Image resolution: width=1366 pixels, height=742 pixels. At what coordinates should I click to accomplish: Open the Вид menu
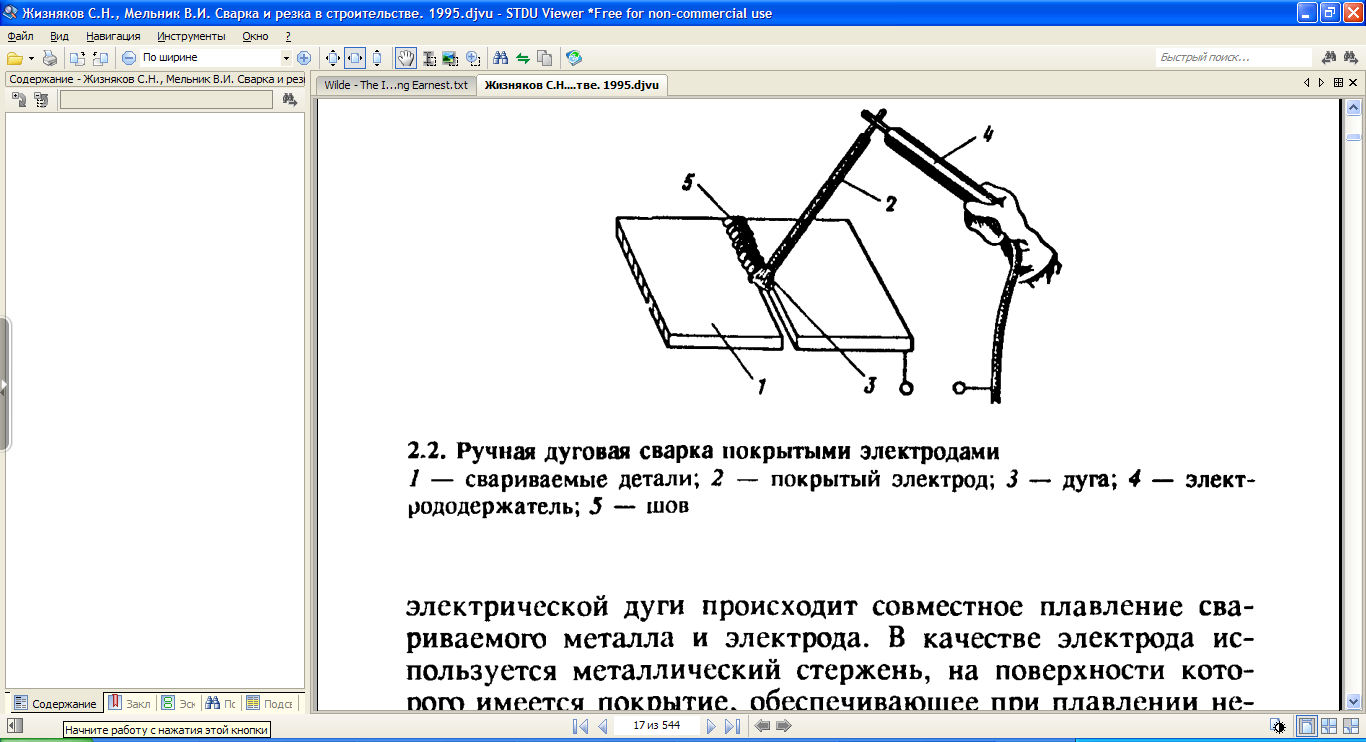(59, 36)
